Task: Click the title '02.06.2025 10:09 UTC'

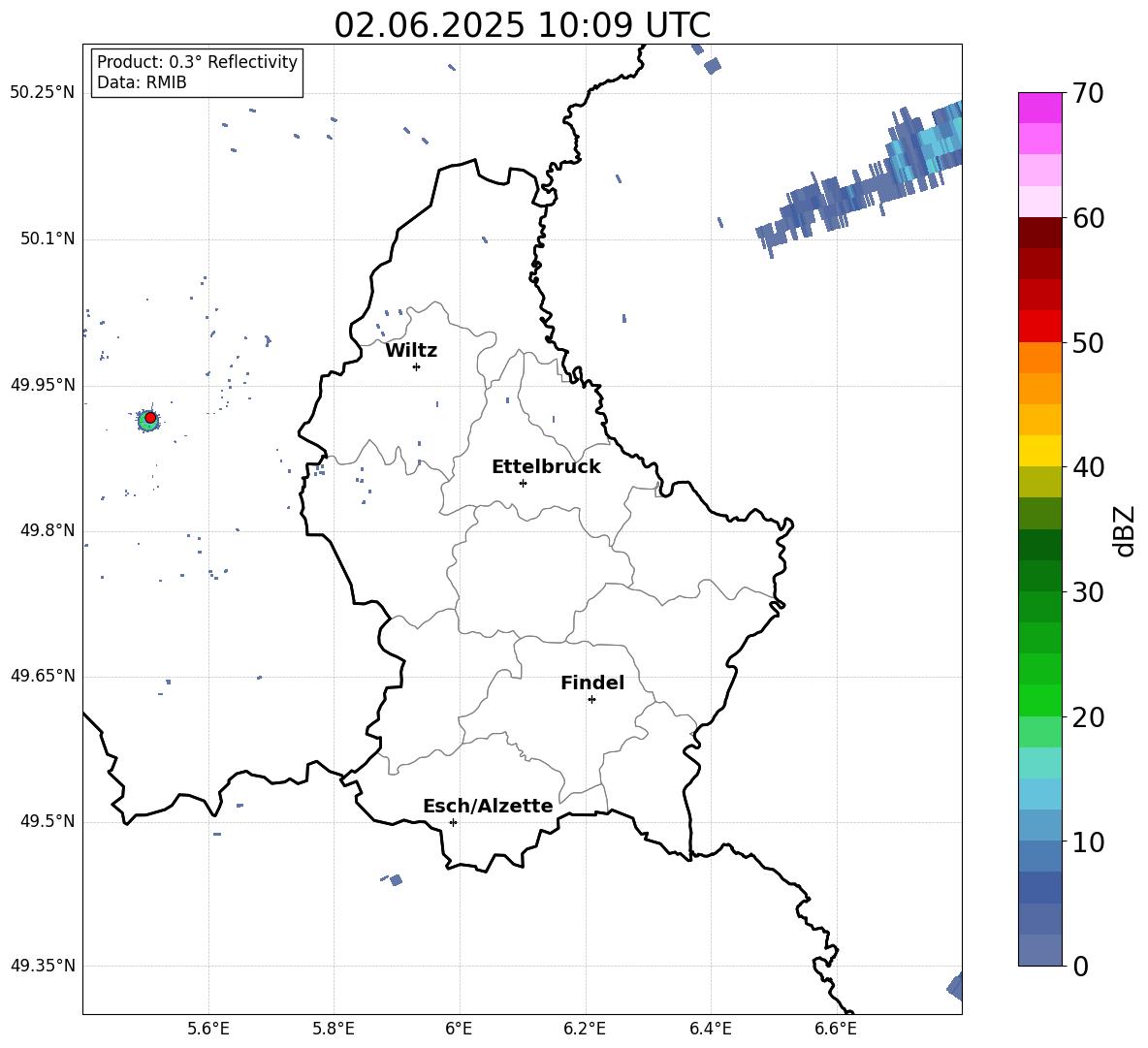Action: (x=522, y=25)
